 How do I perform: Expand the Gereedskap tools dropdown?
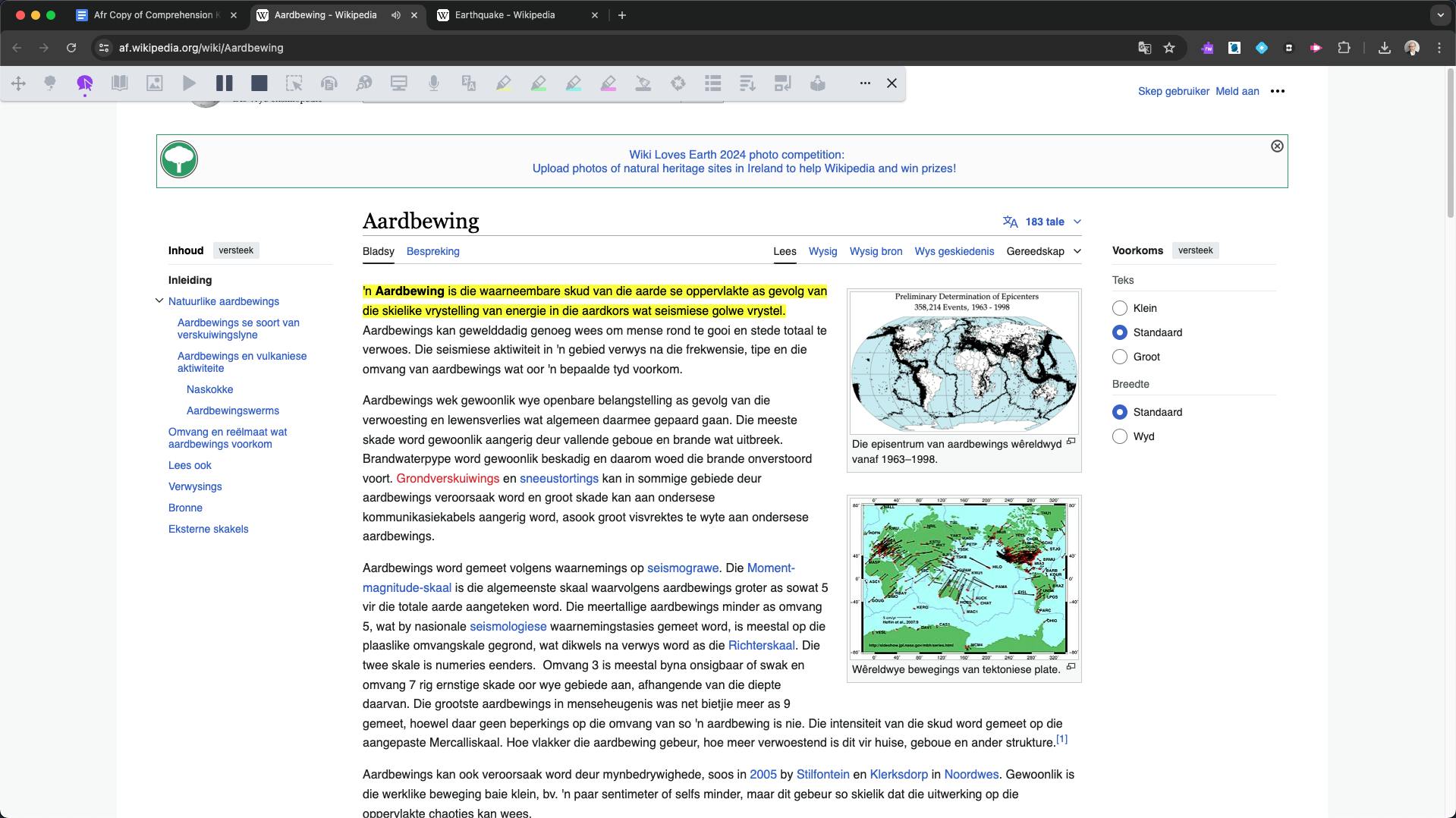coord(1043,251)
